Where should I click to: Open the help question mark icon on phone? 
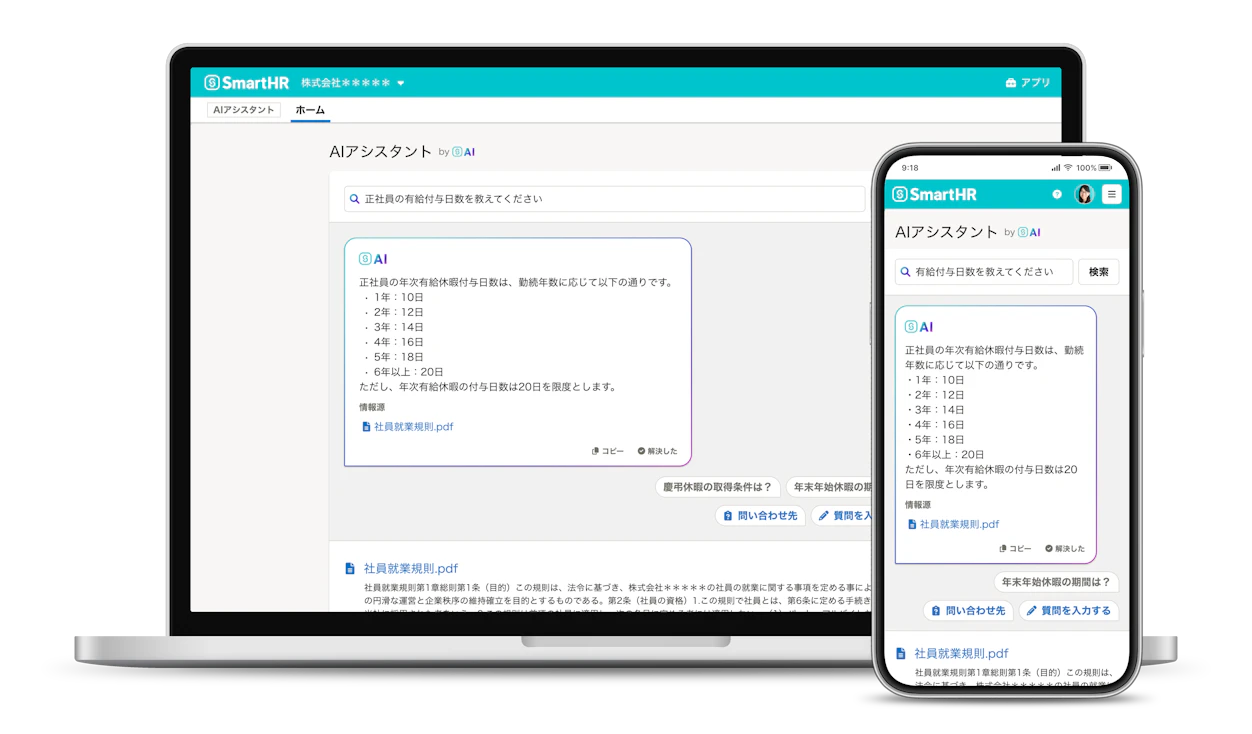1057,194
